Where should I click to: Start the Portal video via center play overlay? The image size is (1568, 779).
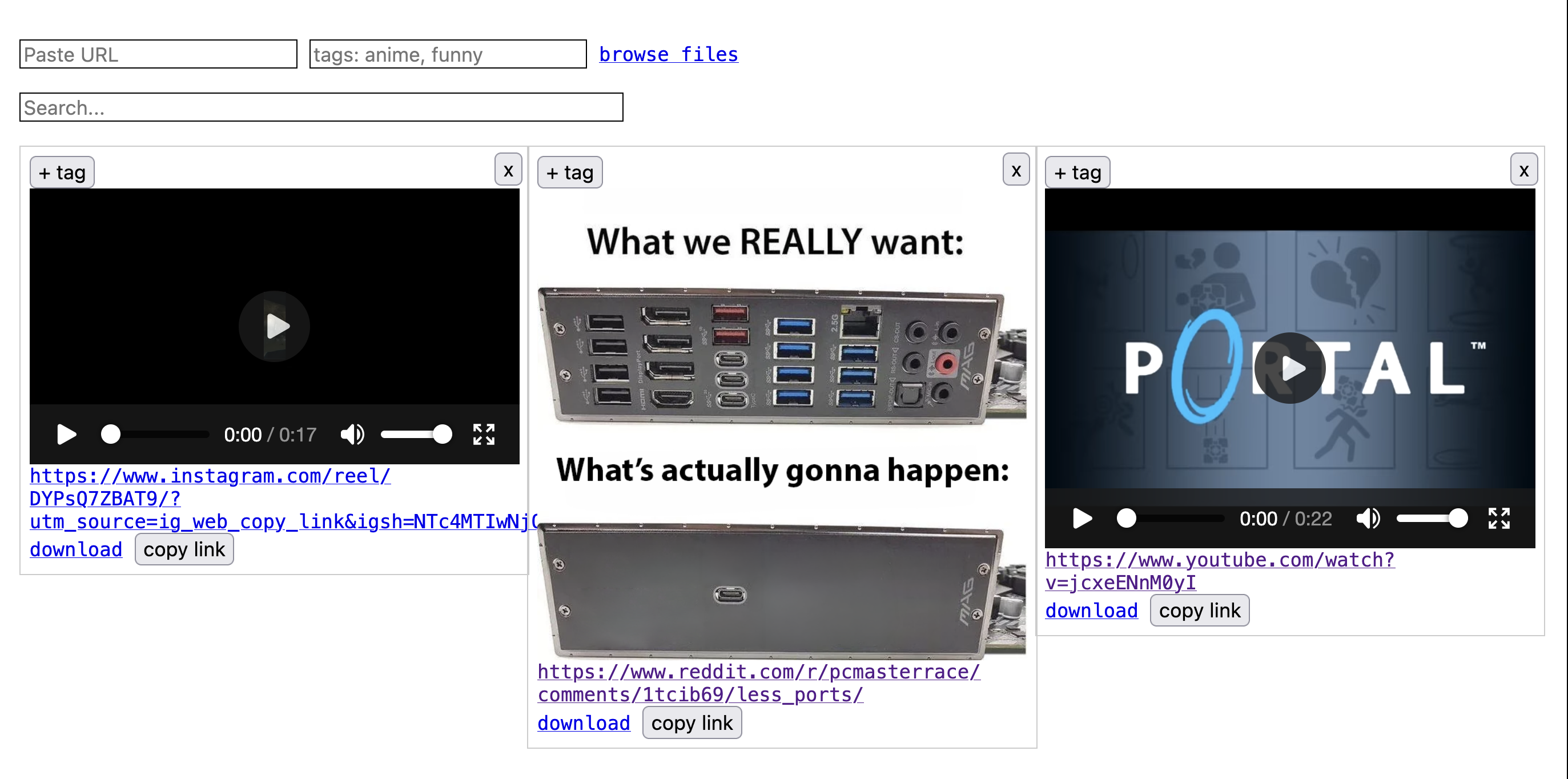point(1290,368)
